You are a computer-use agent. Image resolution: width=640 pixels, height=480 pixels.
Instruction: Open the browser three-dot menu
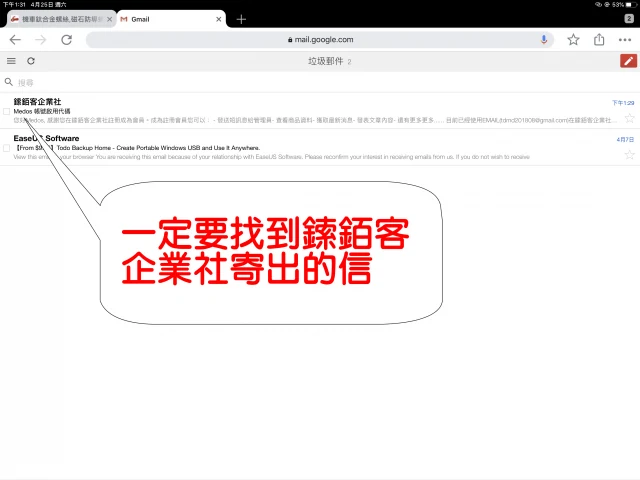pyautogui.click(x=625, y=40)
